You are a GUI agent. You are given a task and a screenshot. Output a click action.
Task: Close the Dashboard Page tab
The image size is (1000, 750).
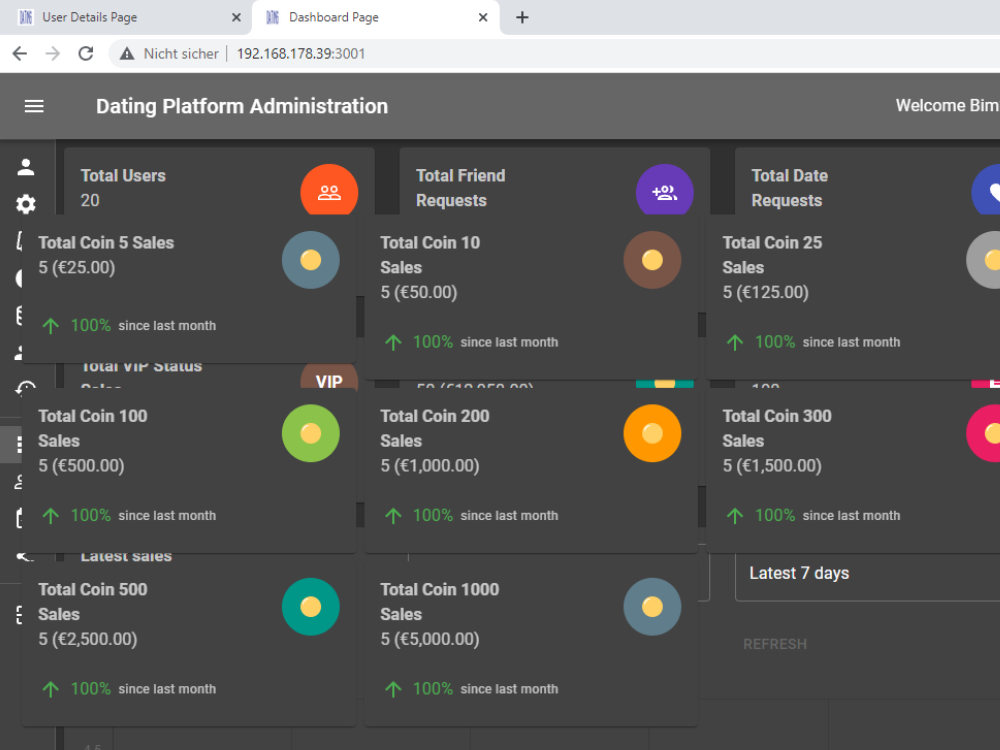(x=483, y=17)
